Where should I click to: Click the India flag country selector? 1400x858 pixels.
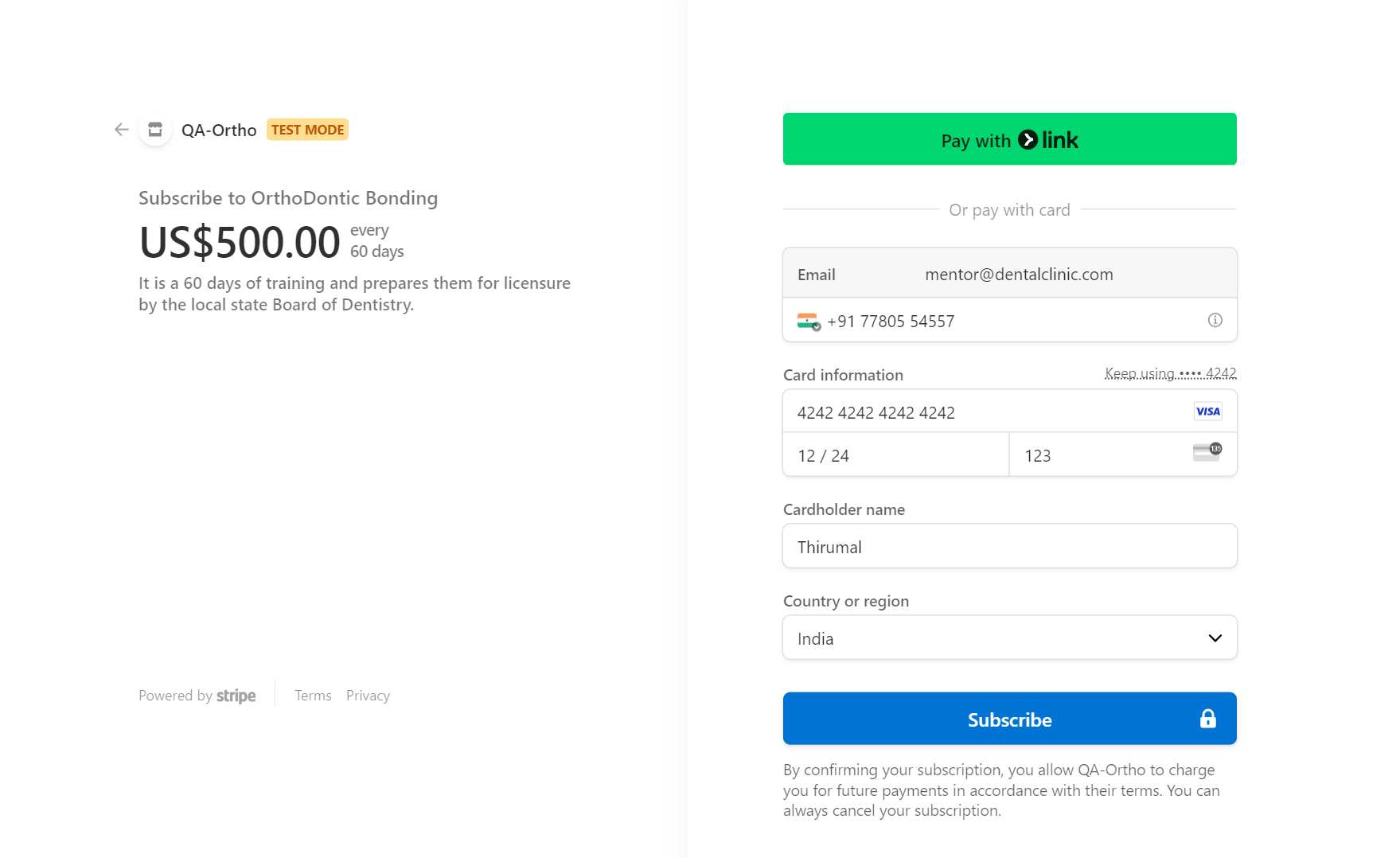(809, 322)
